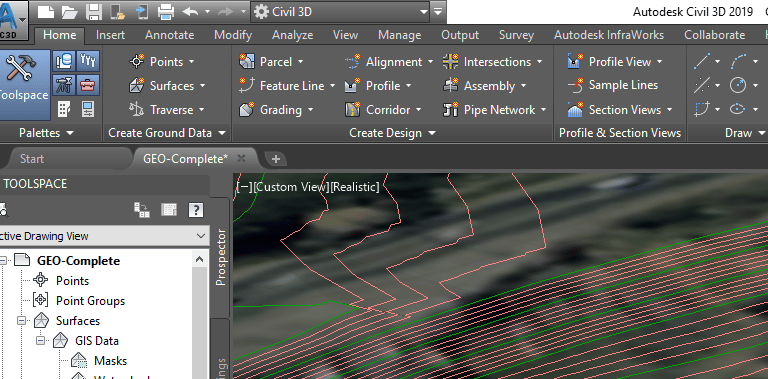Select Point Groups in Prospector tree
The height and width of the screenshot is (379, 768).
pyautogui.click(x=91, y=301)
